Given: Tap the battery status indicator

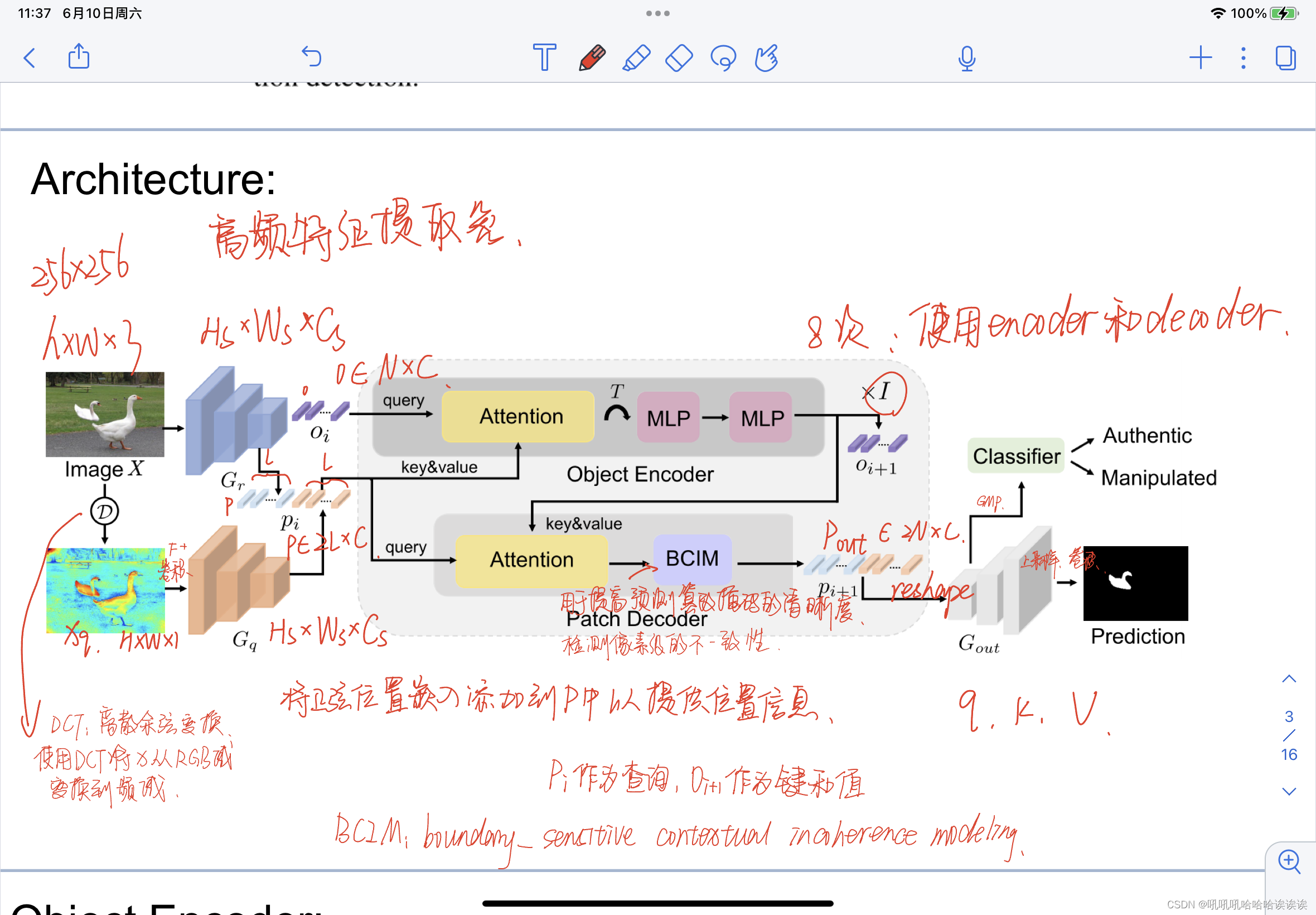Looking at the screenshot, I should pos(1283,13).
